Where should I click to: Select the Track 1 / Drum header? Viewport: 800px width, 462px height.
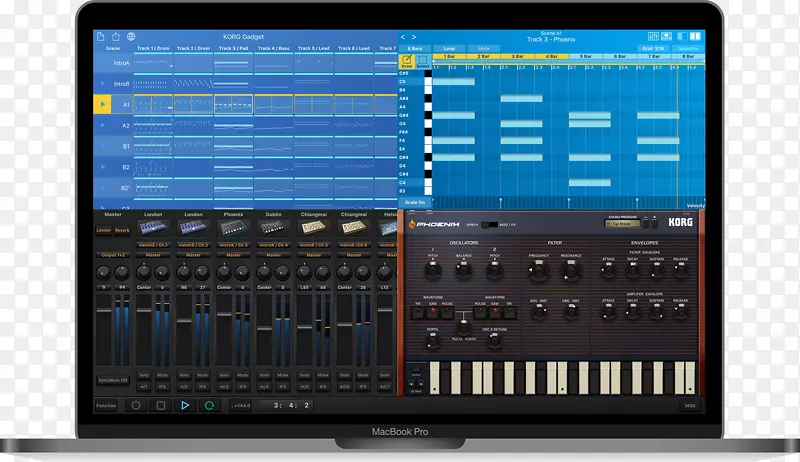pos(153,48)
